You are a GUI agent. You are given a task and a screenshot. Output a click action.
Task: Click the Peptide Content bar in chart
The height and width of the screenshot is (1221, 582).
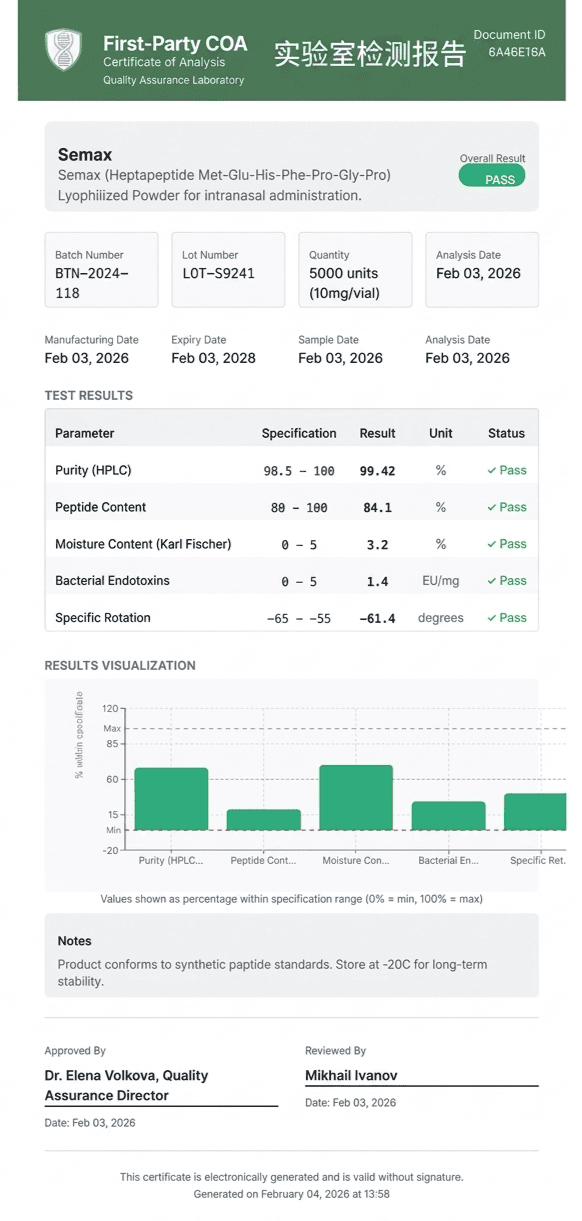pos(264,820)
